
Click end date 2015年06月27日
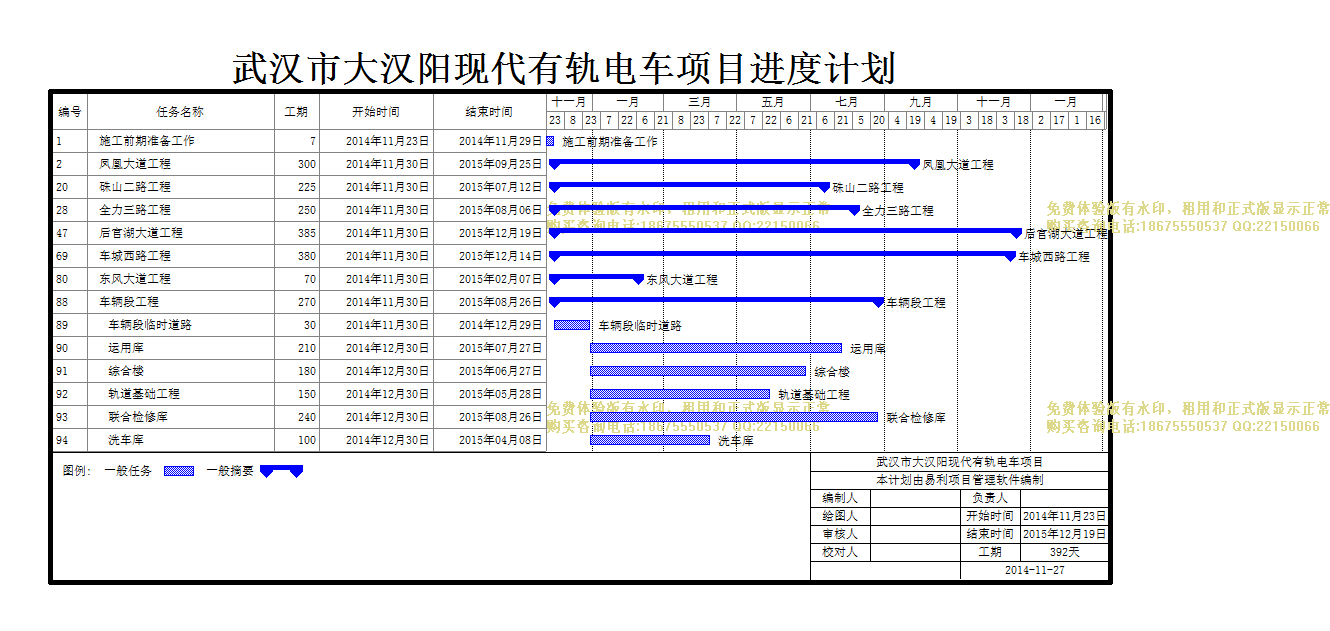point(500,371)
